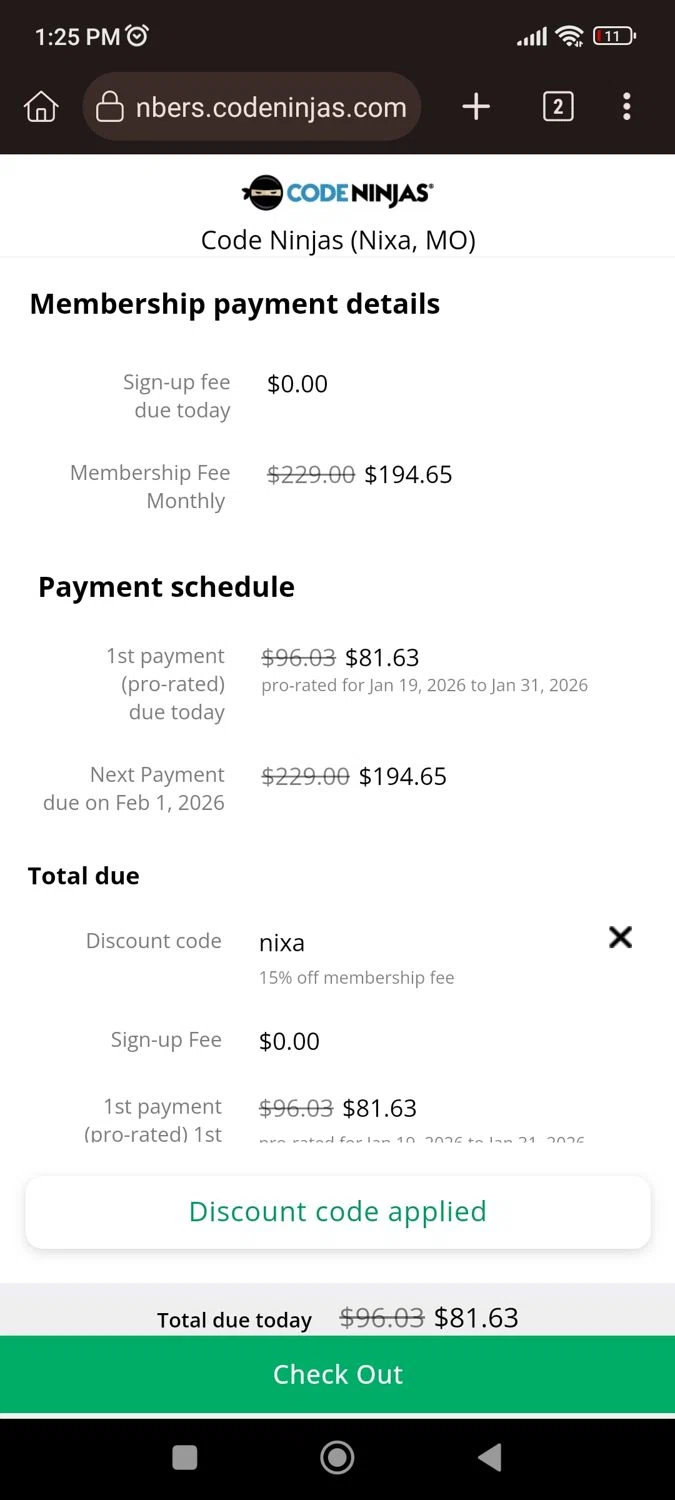The width and height of the screenshot is (675, 1500).
Task: Tap the Payment schedule heading
Action: pyautogui.click(x=166, y=587)
